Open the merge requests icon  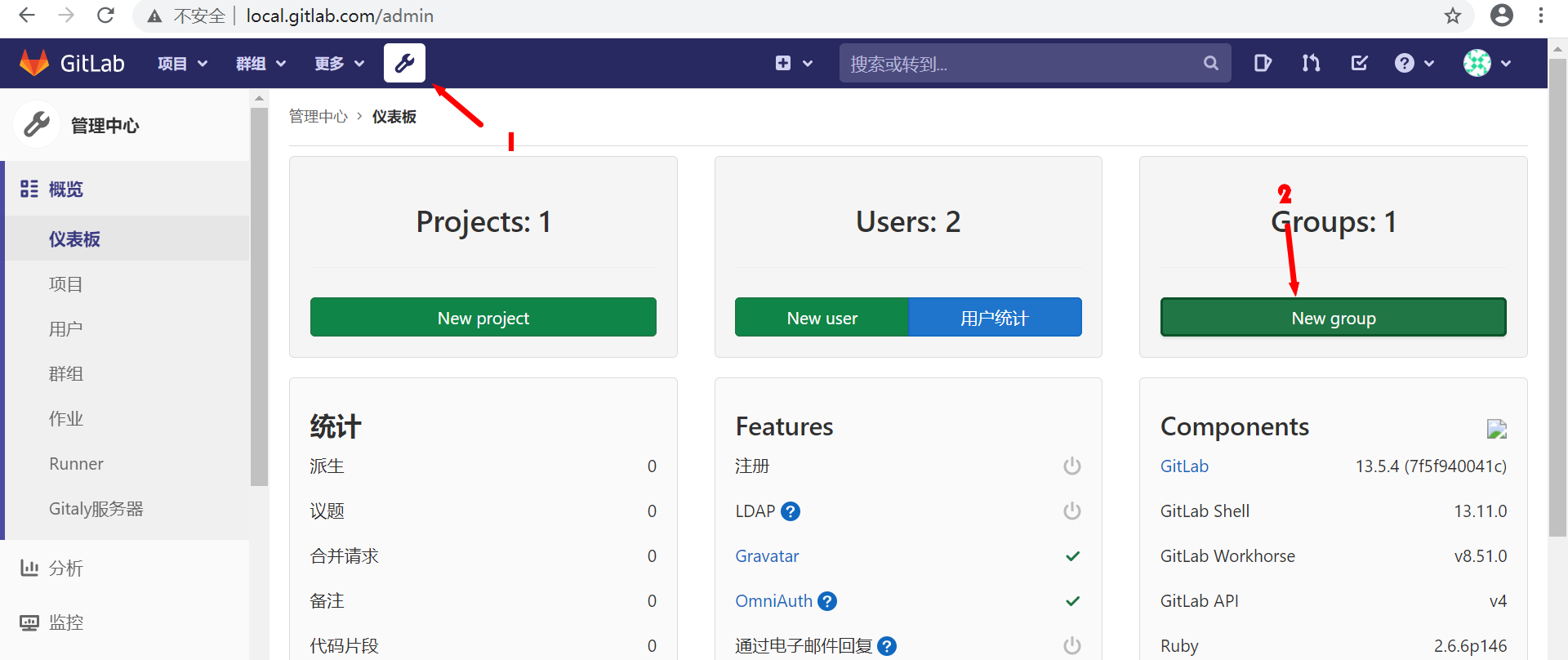1311,63
